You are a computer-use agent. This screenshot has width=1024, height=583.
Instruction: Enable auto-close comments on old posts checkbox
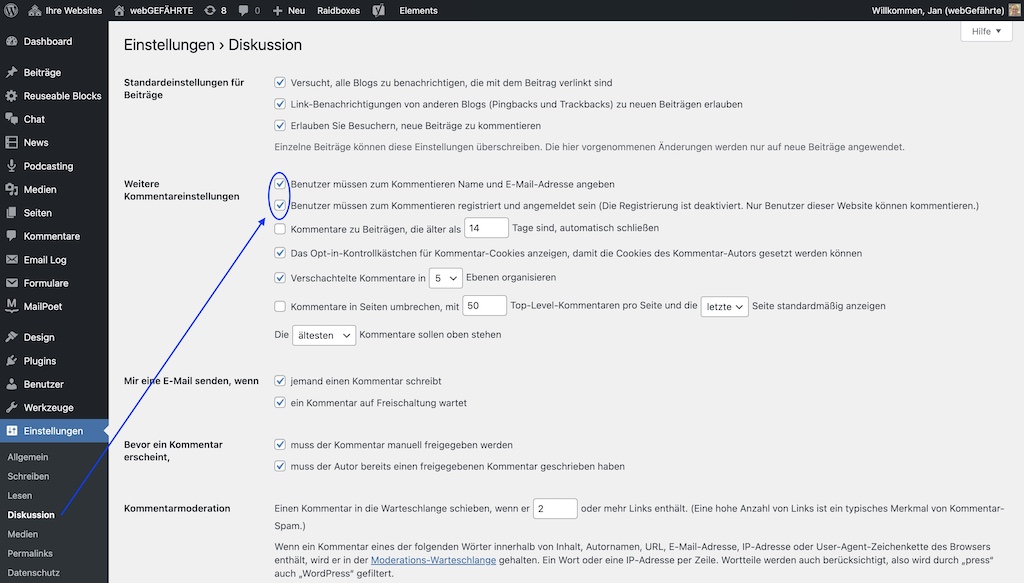pyautogui.click(x=280, y=229)
